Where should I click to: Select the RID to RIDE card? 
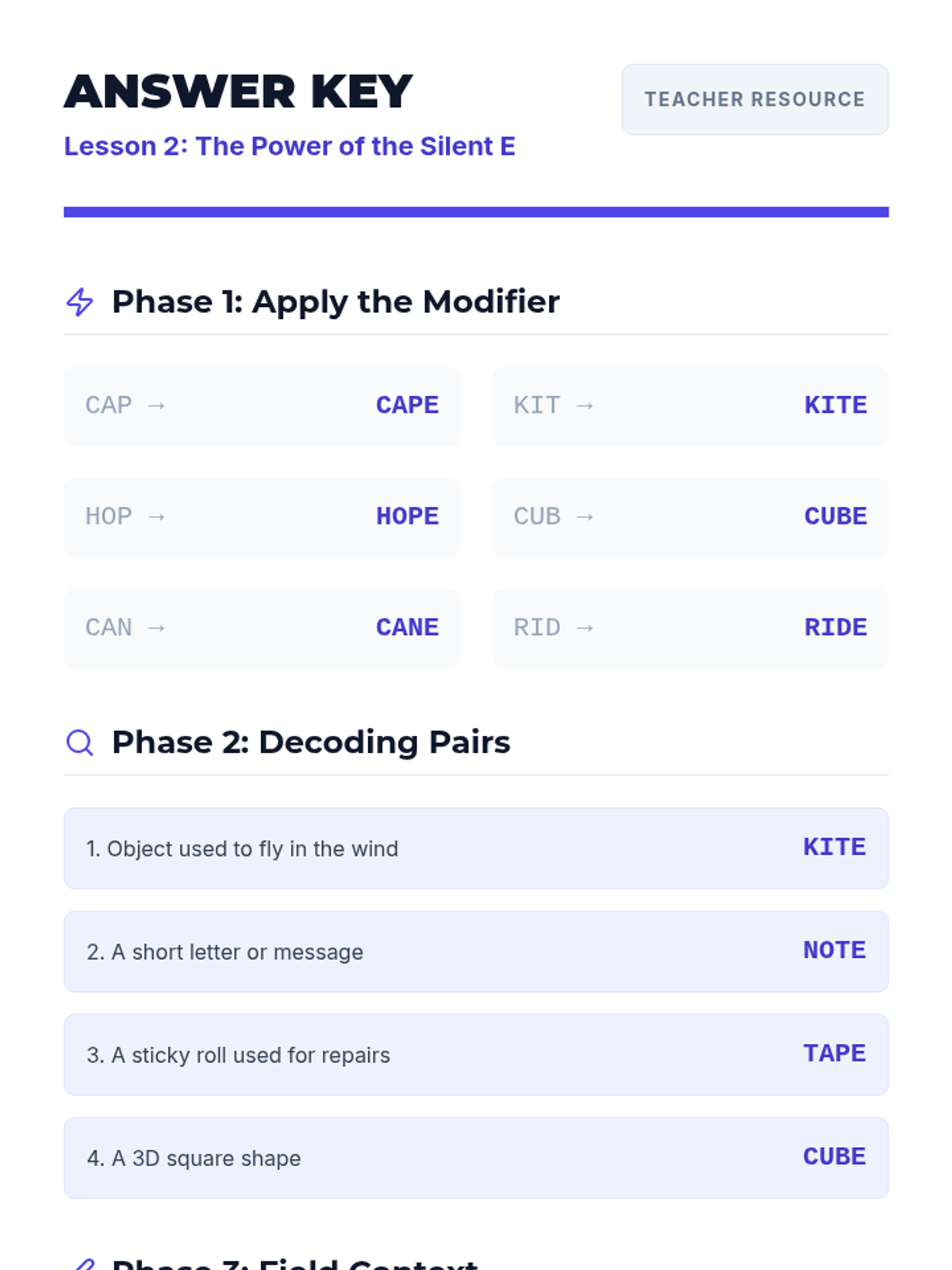690,628
